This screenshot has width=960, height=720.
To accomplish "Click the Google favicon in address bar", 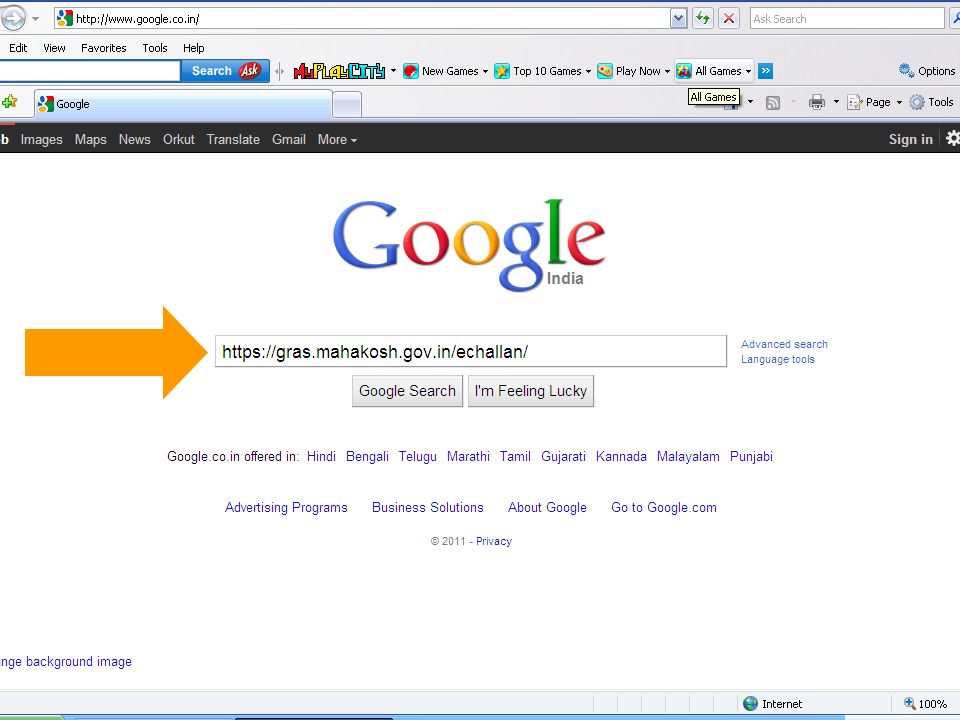I will [64, 18].
